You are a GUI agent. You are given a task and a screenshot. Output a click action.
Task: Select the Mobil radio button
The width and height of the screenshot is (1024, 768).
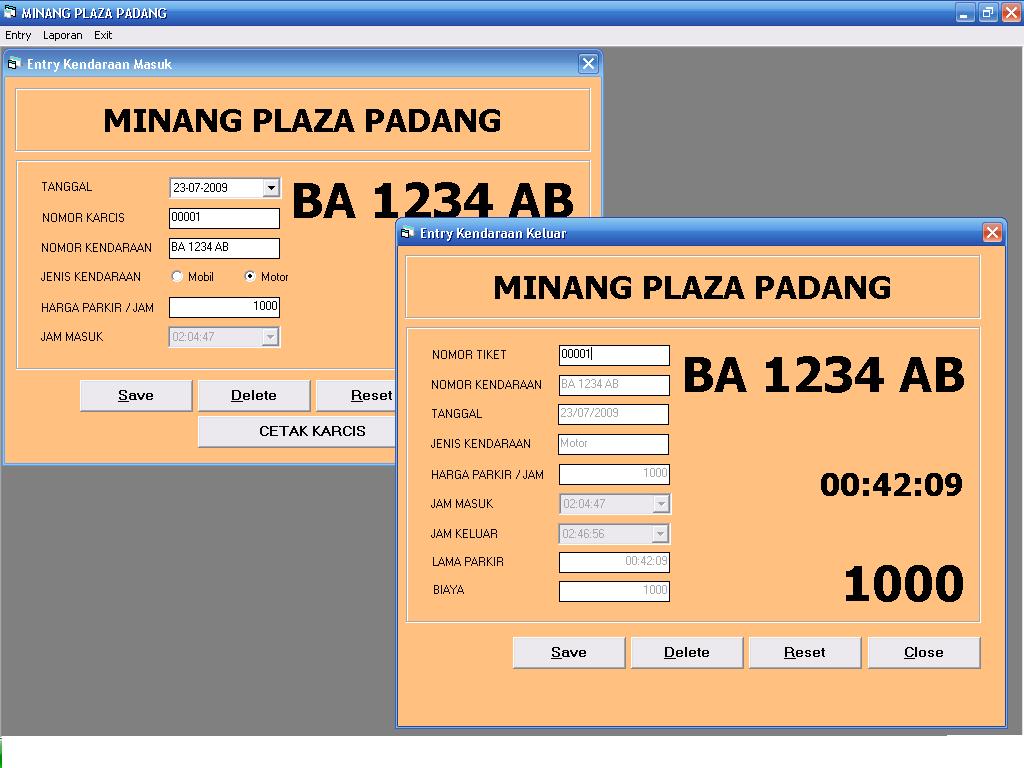[x=177, y=276]
